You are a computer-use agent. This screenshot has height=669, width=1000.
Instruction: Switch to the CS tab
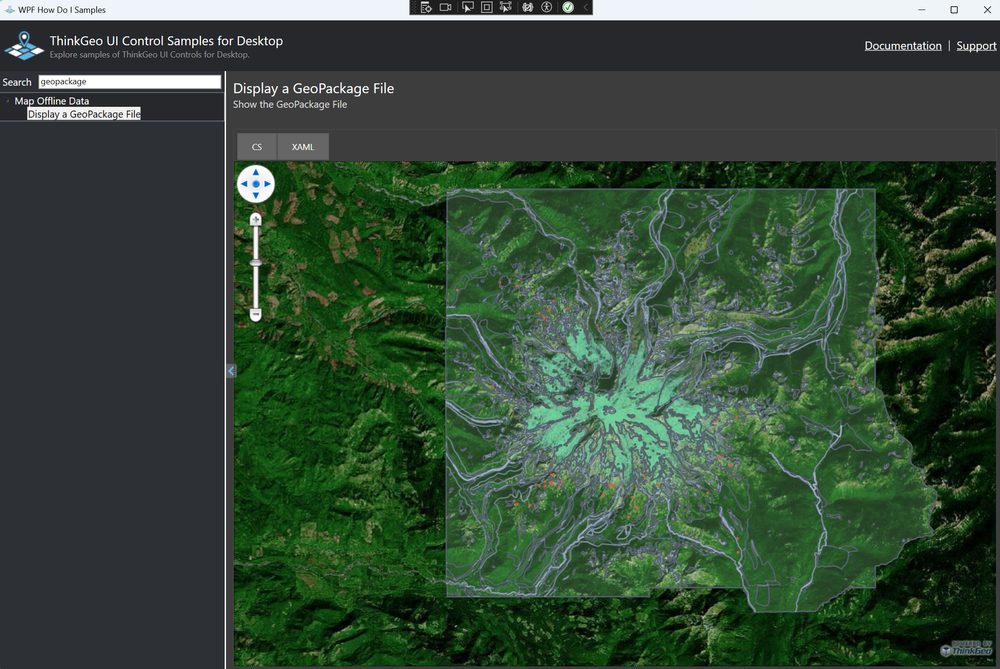[x=257, y=147]
